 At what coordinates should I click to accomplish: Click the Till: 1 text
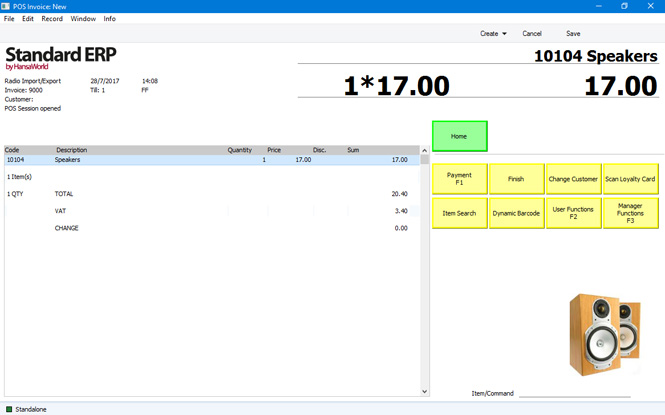click(x=98, y=90)
